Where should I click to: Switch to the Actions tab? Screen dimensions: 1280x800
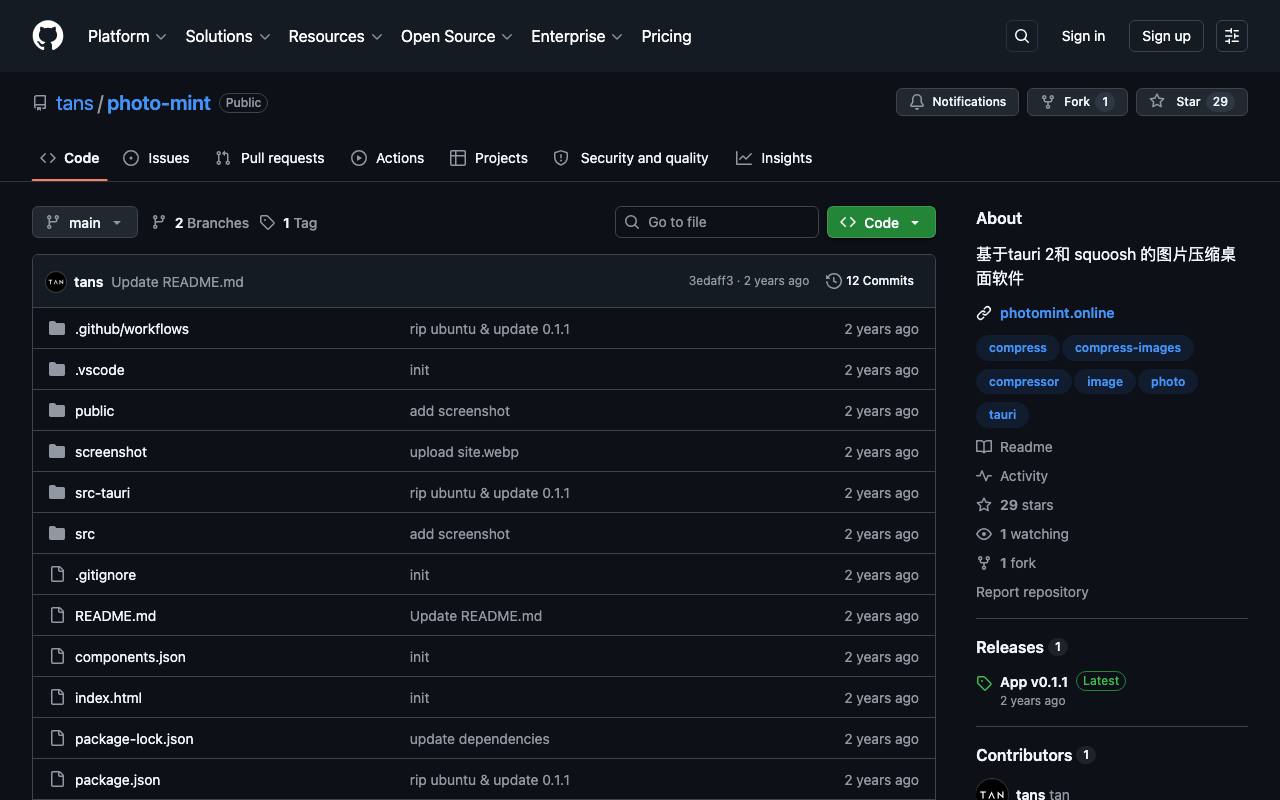click(388, 158)
